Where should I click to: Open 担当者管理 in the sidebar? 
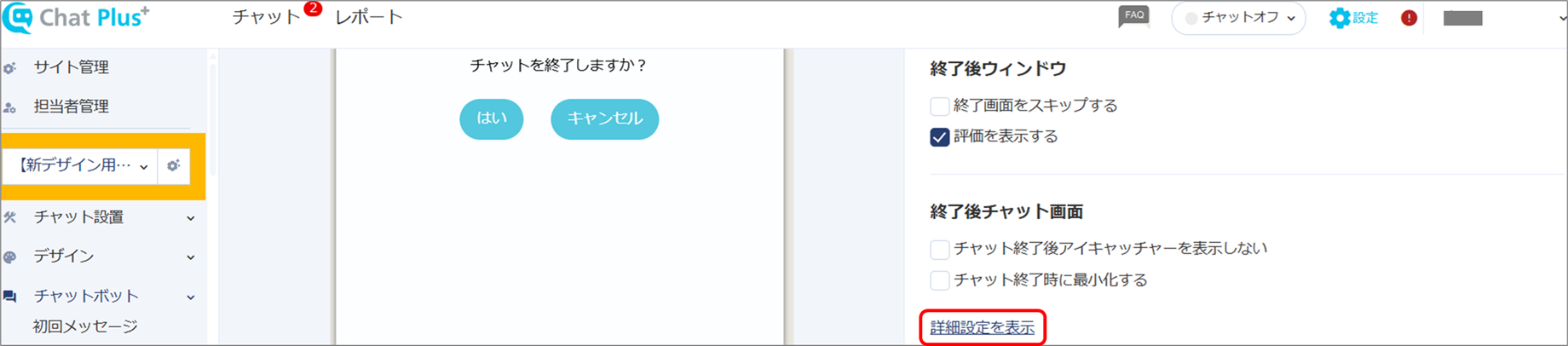71,107
